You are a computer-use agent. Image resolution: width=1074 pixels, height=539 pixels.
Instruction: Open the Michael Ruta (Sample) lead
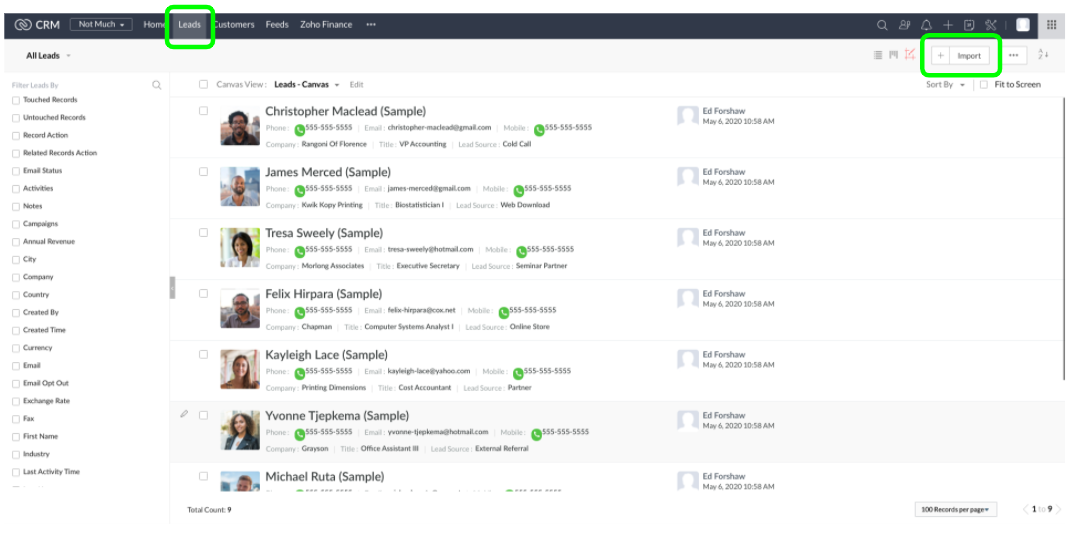pos(325,477)
